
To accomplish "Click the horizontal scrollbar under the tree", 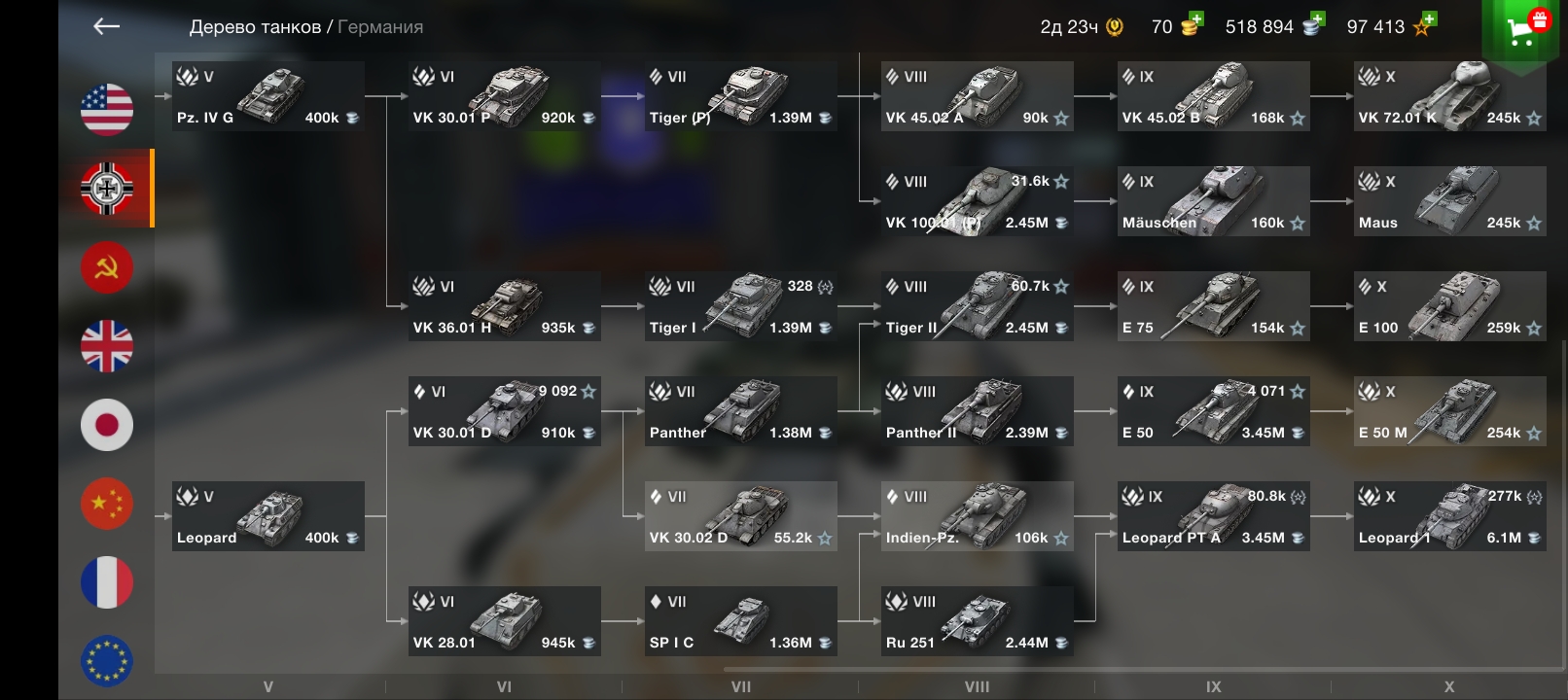I will [1143, 669].
